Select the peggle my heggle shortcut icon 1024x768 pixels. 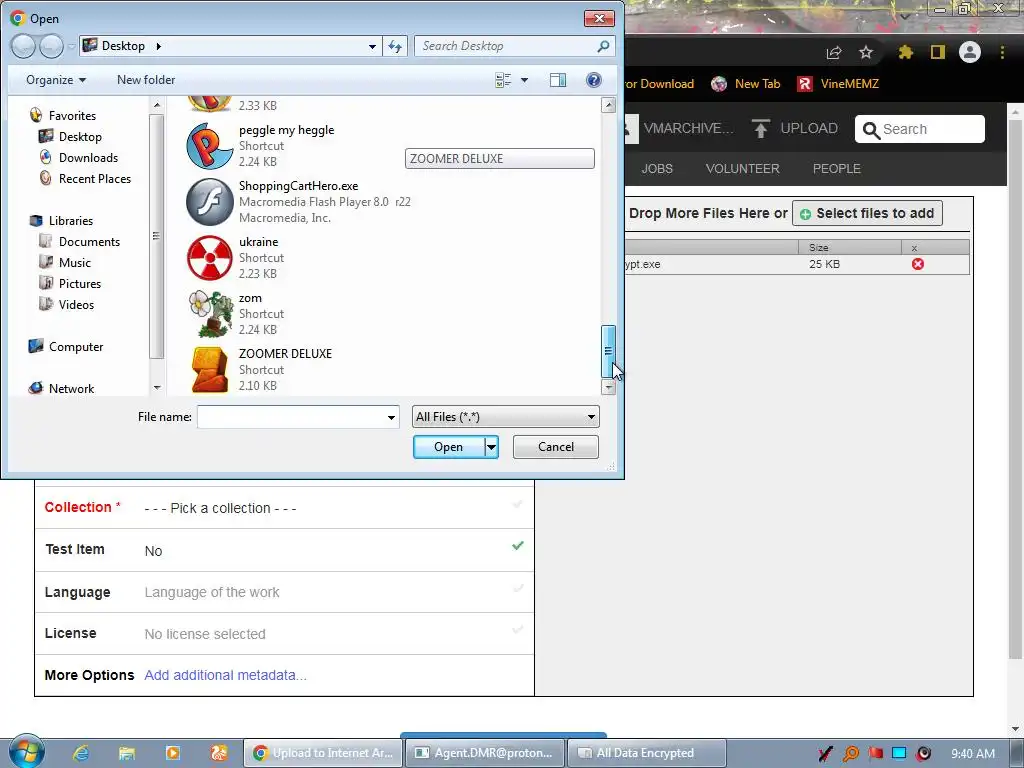coord(210,146)
